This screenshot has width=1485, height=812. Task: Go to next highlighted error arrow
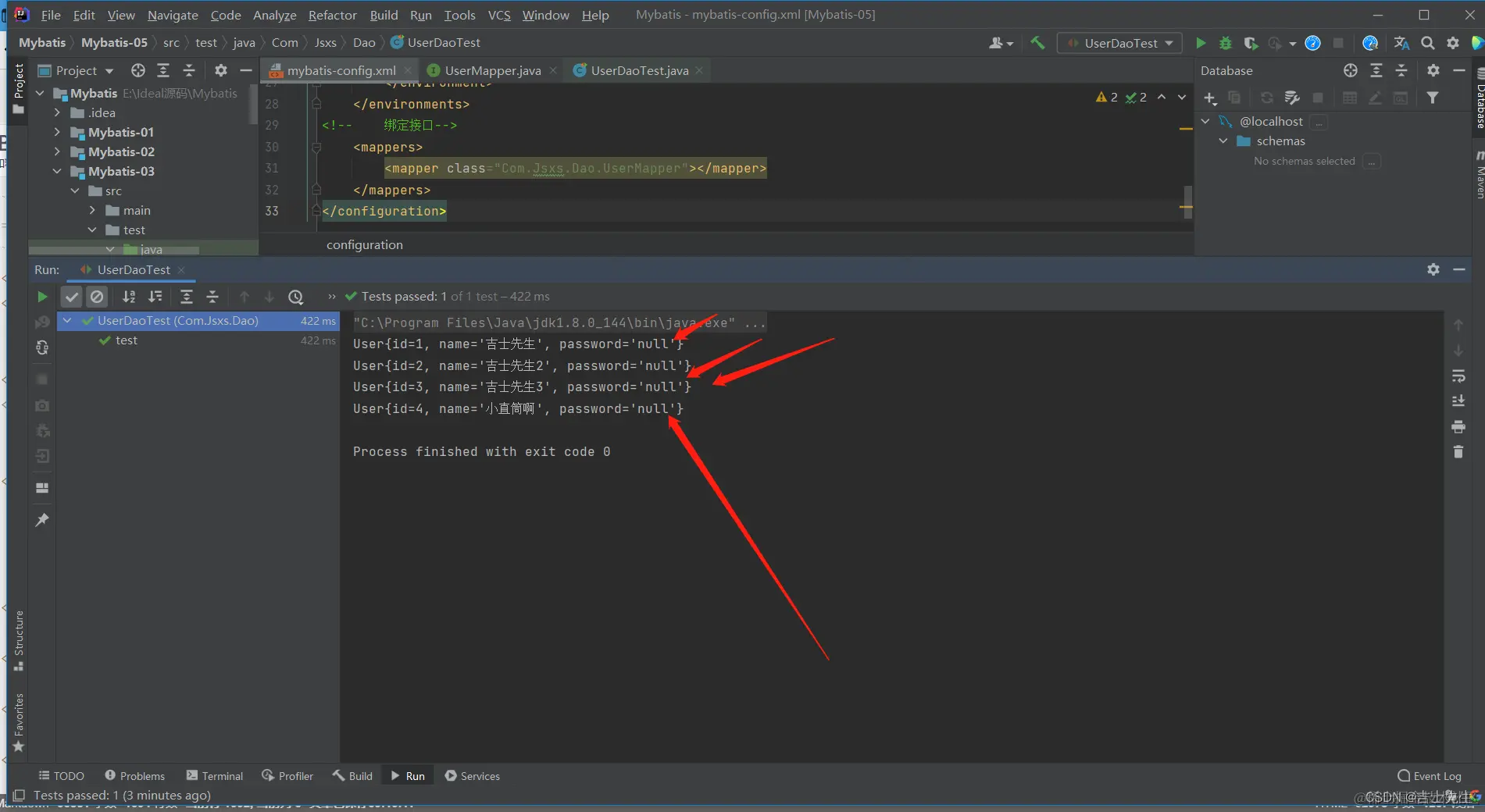point(1182,97)
